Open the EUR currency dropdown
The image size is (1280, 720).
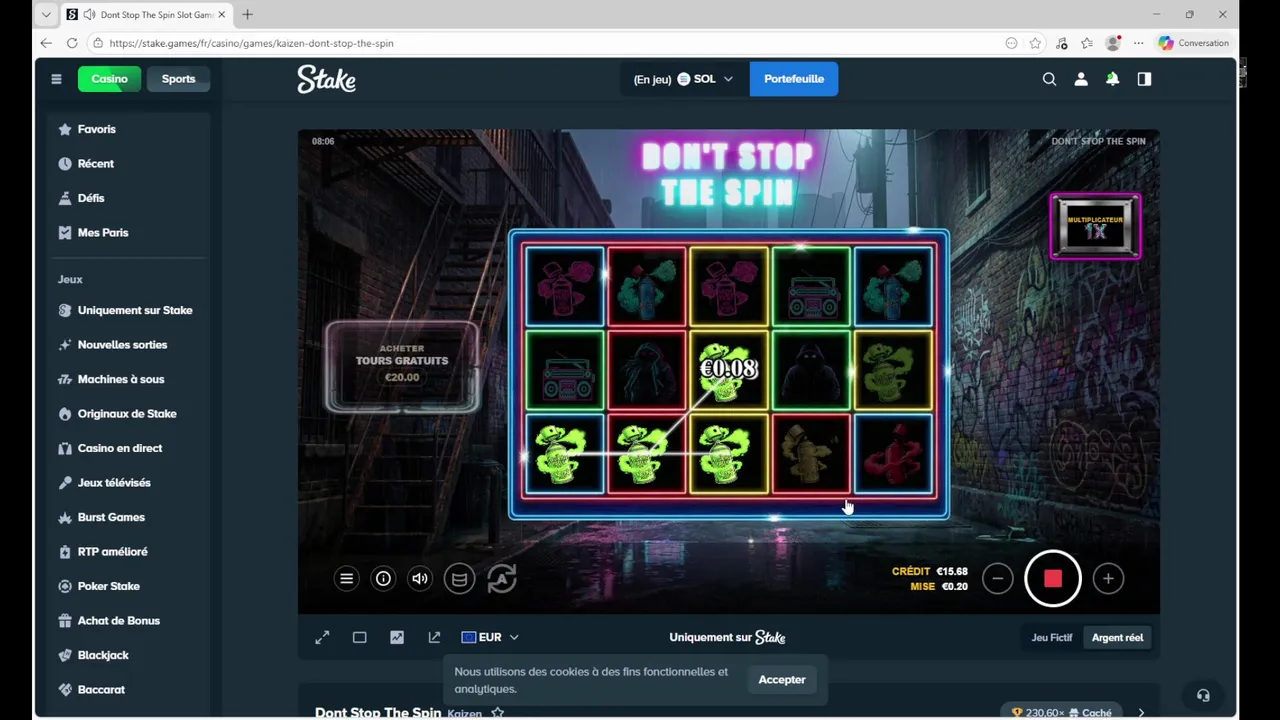coord(490,637)
